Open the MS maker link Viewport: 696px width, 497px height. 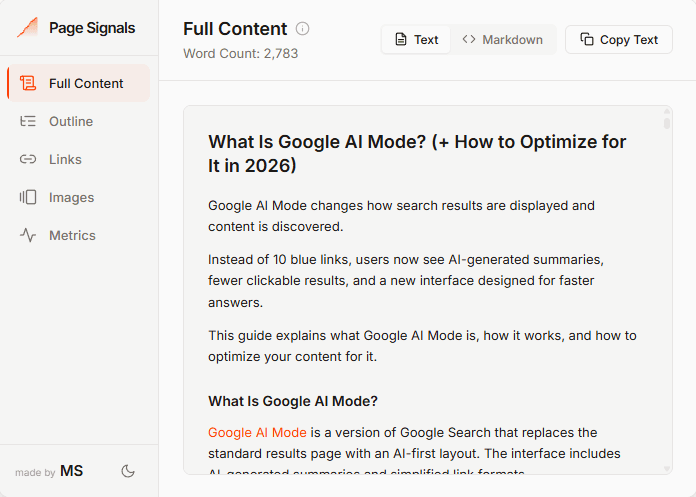click(x=71, y=471)
